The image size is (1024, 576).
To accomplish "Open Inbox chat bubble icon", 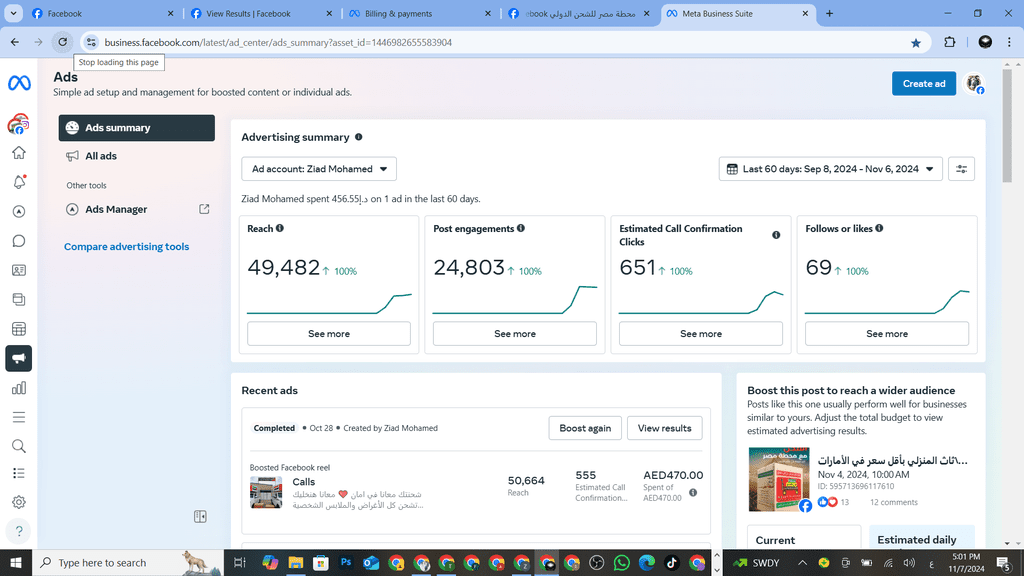I will click(18, 241).
